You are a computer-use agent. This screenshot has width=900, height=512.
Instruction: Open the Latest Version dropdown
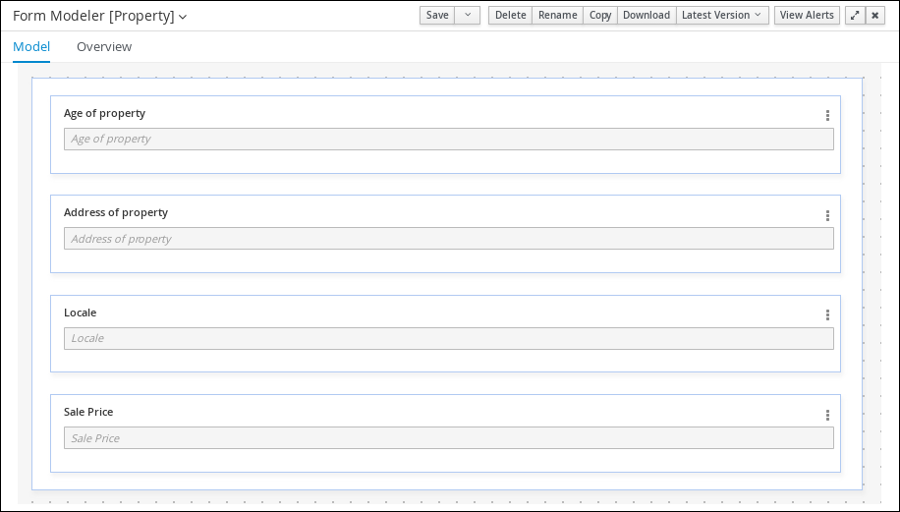click(723, 15)
